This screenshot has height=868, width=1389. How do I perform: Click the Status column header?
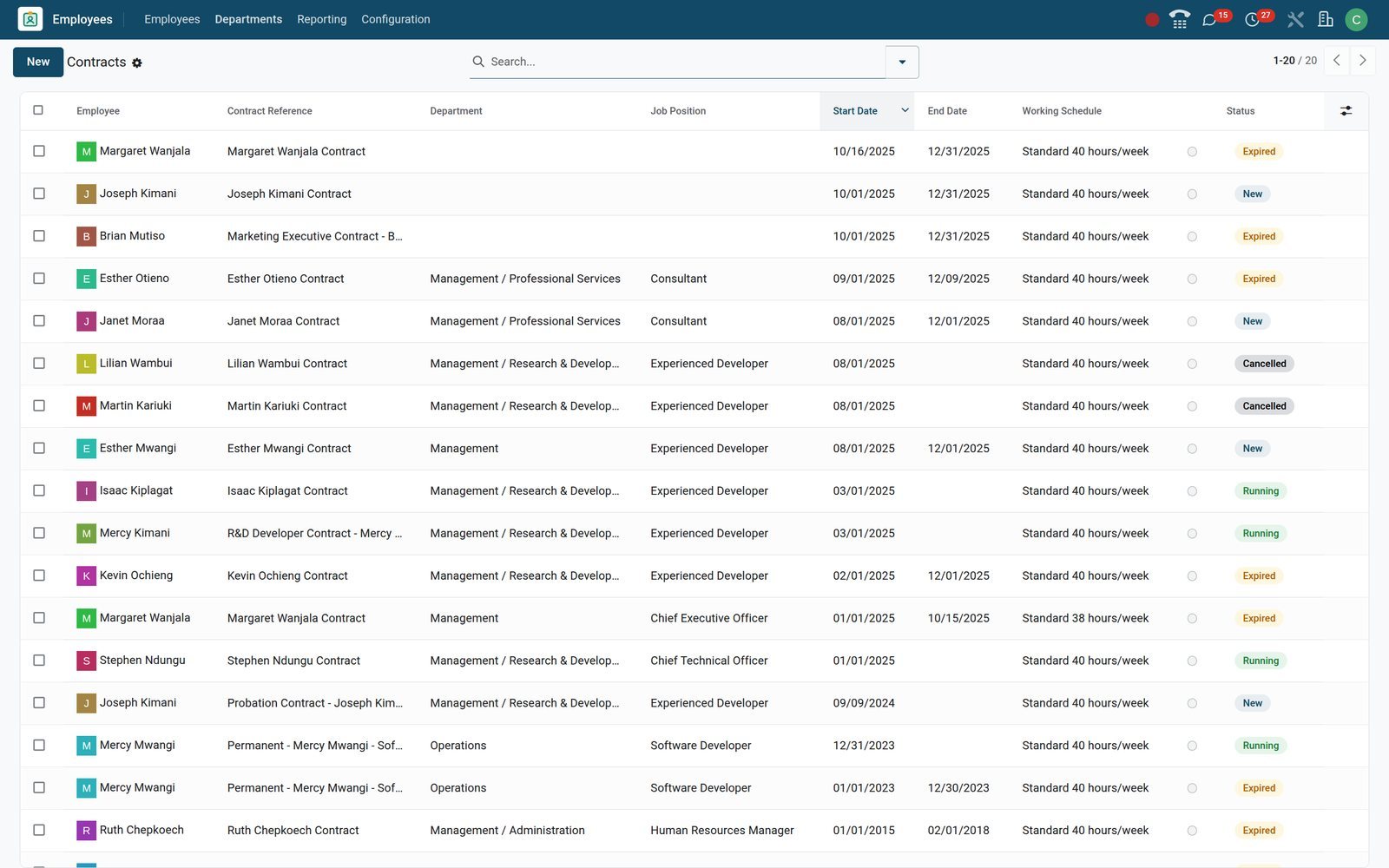pos(1241,111)
